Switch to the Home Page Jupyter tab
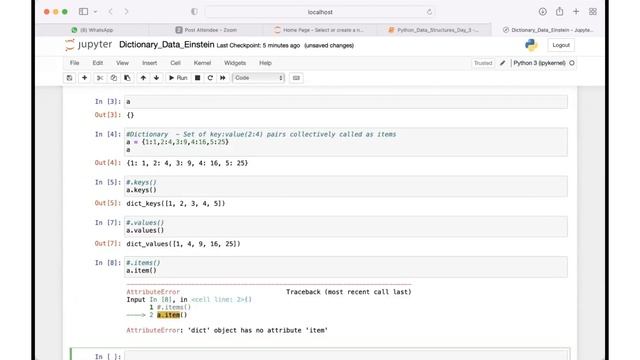 319,30
